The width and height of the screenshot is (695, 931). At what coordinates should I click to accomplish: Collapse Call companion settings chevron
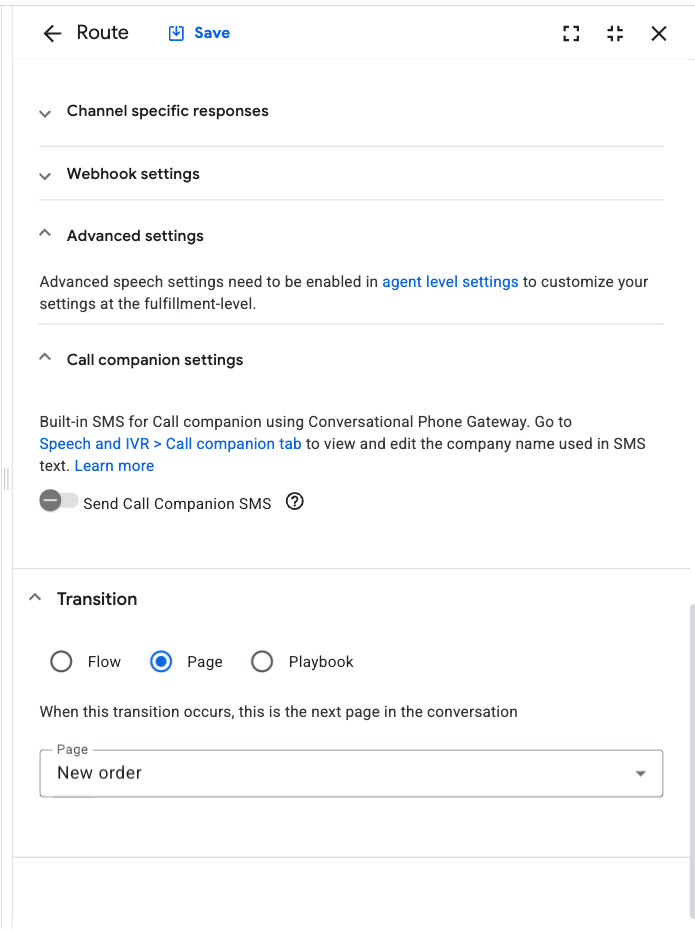pos(45,357)
